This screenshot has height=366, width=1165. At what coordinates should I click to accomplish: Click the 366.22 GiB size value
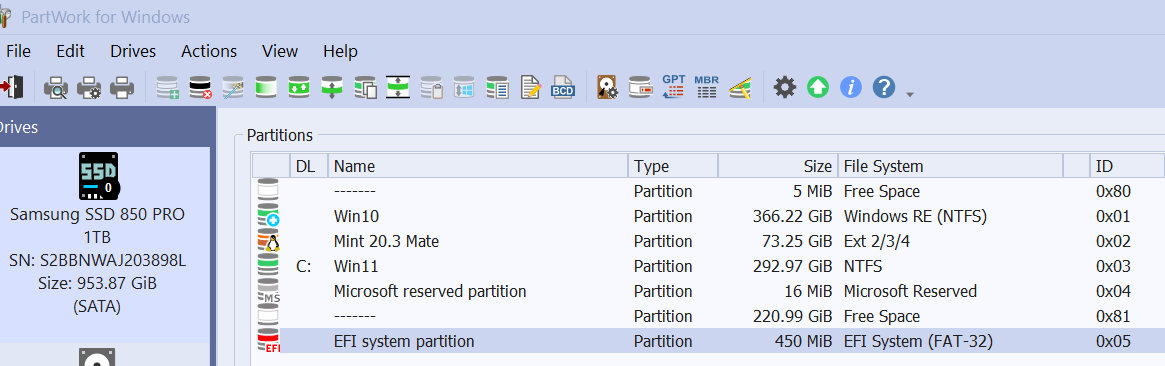click(x=792, y=217)
